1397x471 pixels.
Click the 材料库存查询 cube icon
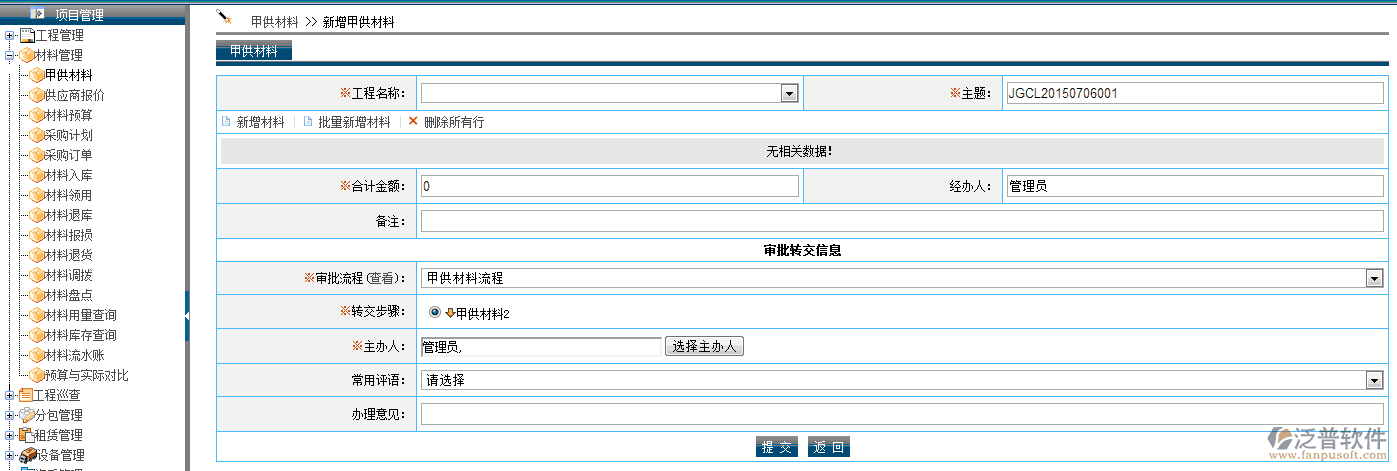click(37, 335)
